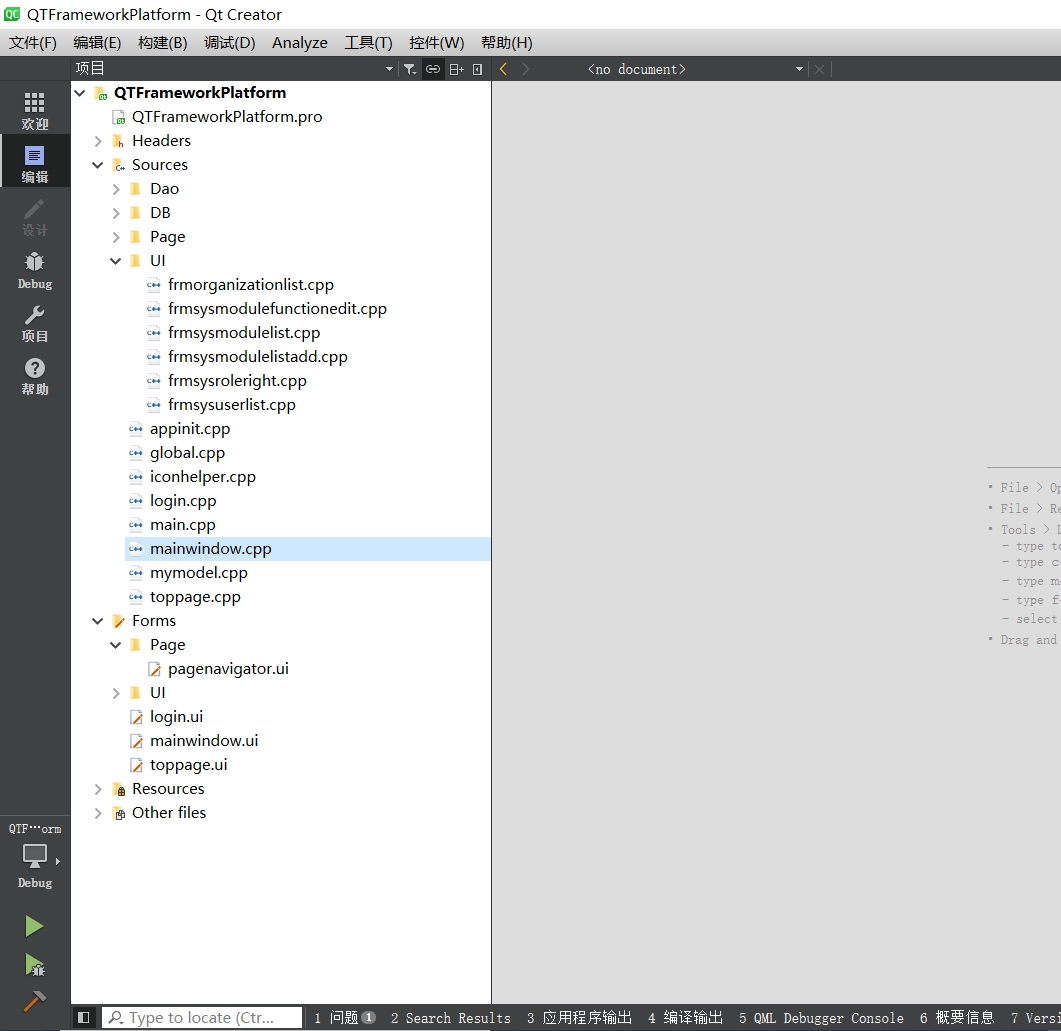Open the QML Debugger Console pane
The width and height of the screenshot is (1061, 1031).
click(x=821, y=1017)
